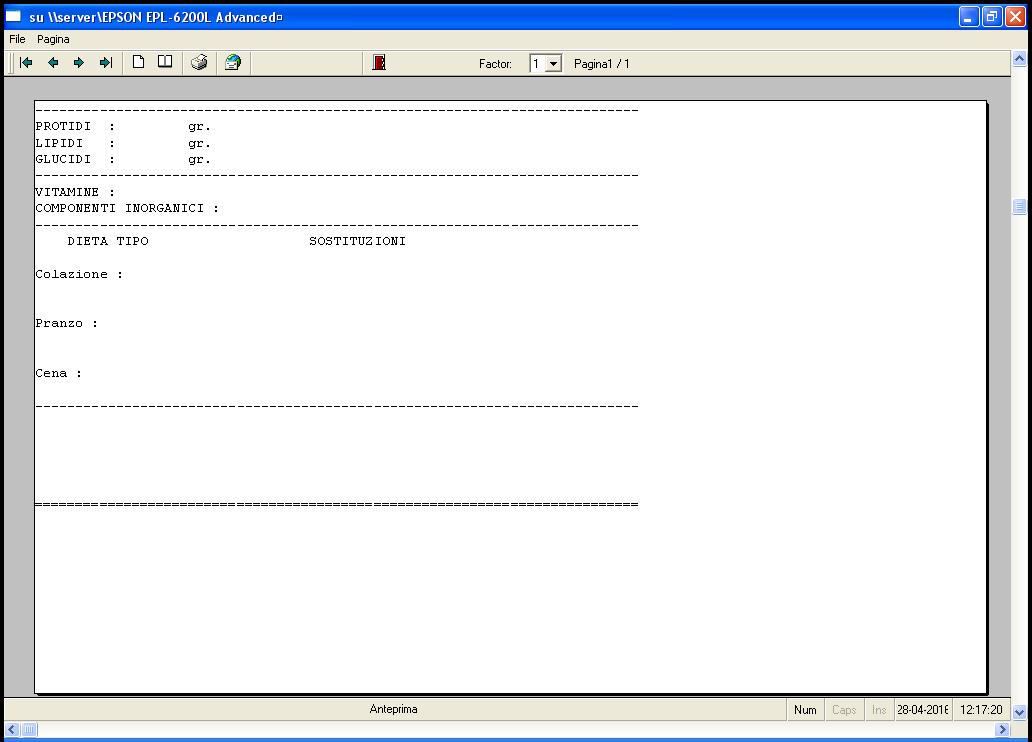The height and width of the screenshot is (742, 1032).
Task: Click the window system menu icon
Action: tap(14, 17)
